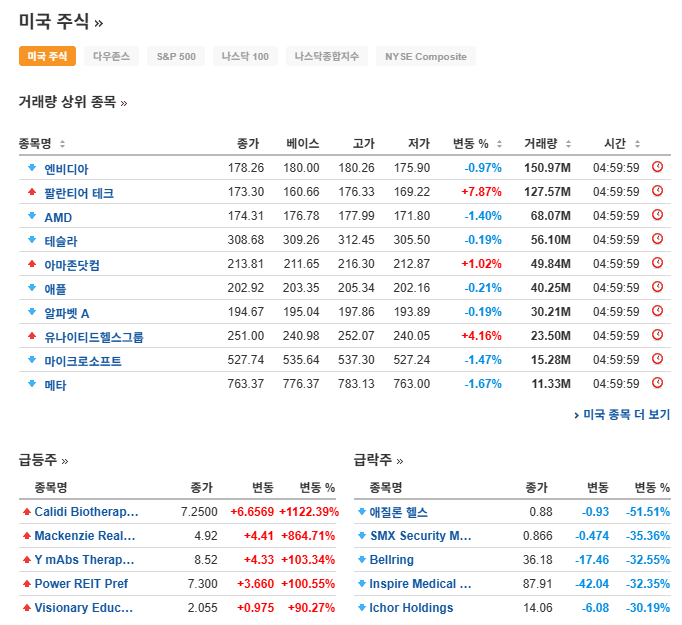Click the down arrow icon beside Ichor Holdings
The image size is (682, 625).
pyautogui.click(x=361, y=608)
